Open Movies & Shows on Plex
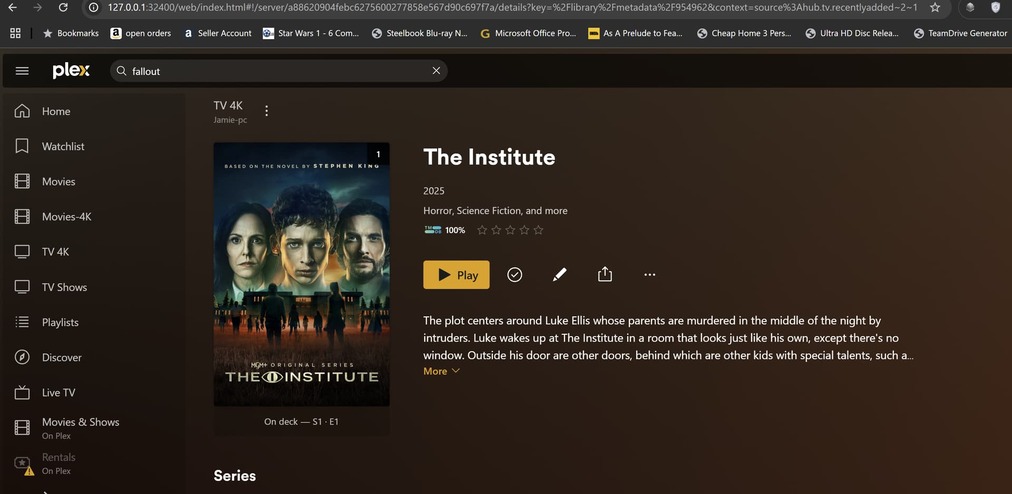Screen dimensions: 1012x494 coord(81,427)
